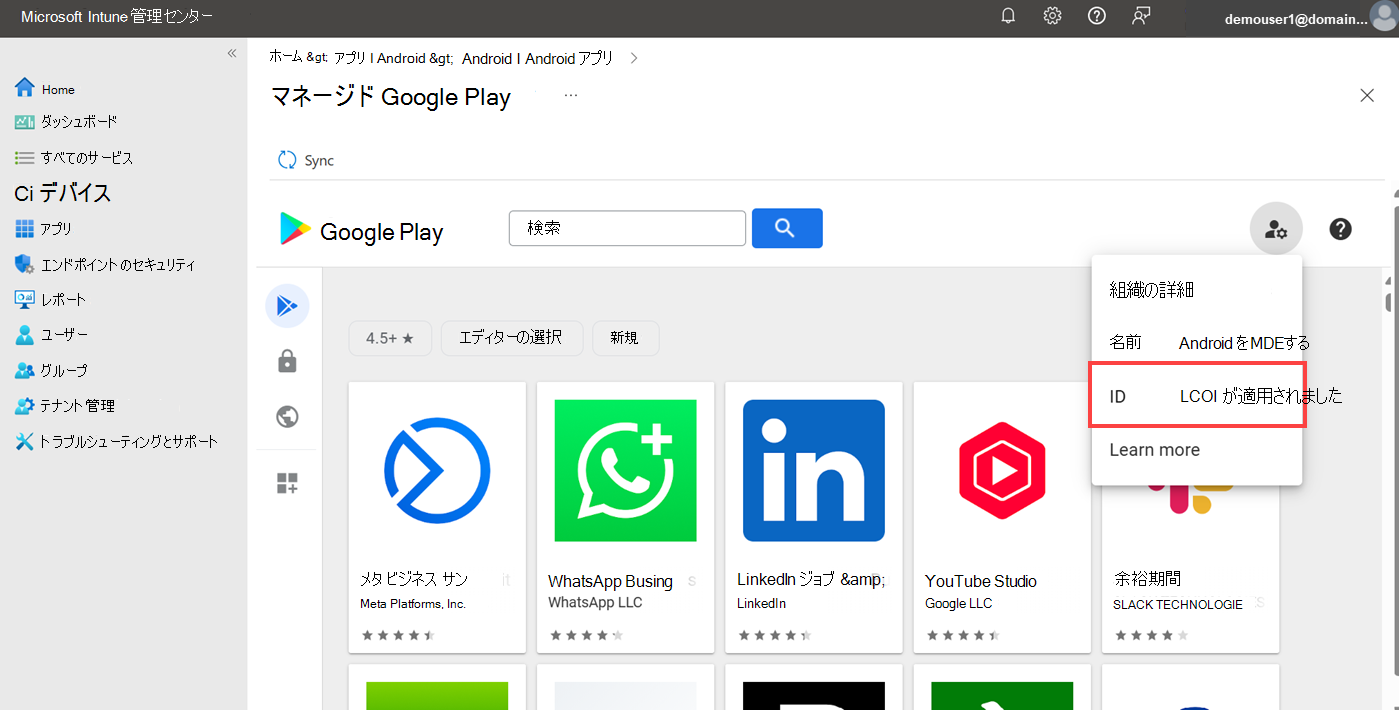Click Learn more in organization popup
1399x710 pixels.
click(1154, 450)
